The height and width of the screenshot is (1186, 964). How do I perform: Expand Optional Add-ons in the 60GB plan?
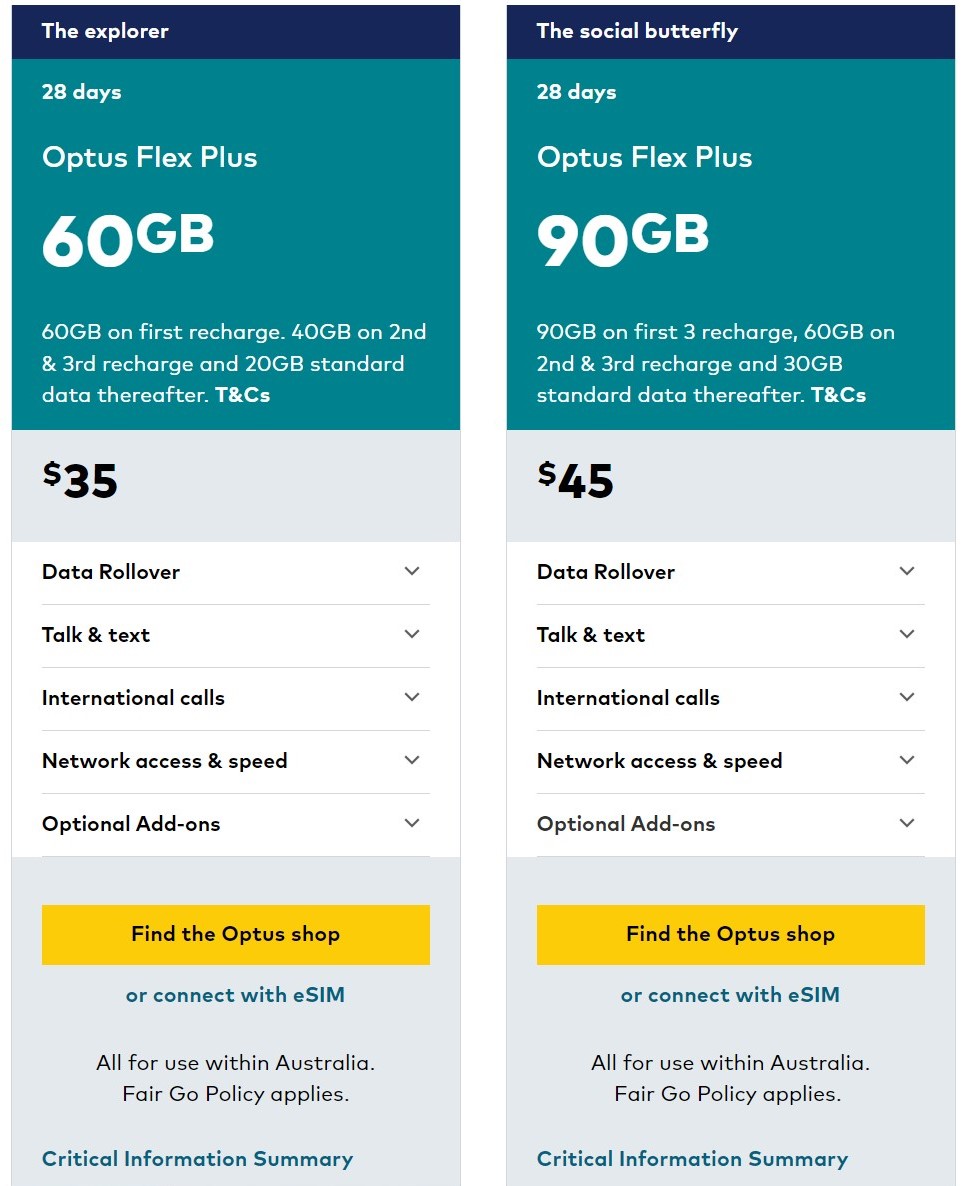click(235, 824)
